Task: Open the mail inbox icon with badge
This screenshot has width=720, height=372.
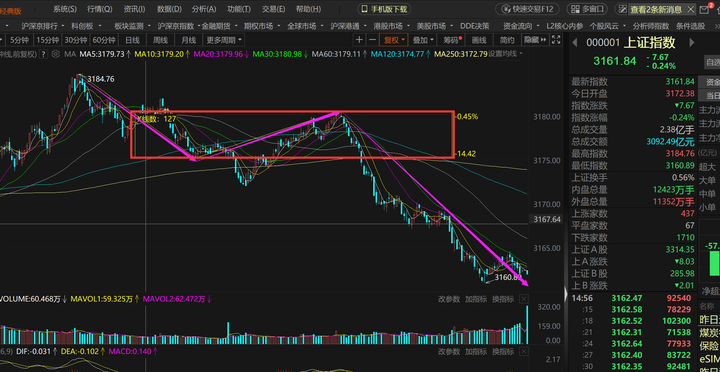Action: 704,9
